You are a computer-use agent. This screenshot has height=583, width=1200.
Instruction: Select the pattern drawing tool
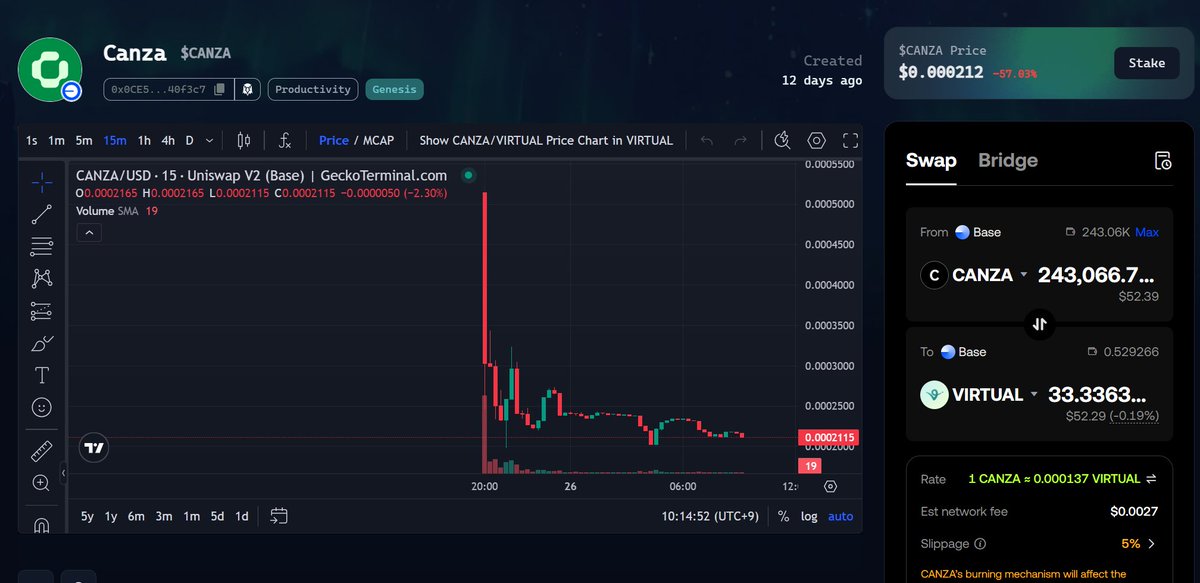click(42, 278)
